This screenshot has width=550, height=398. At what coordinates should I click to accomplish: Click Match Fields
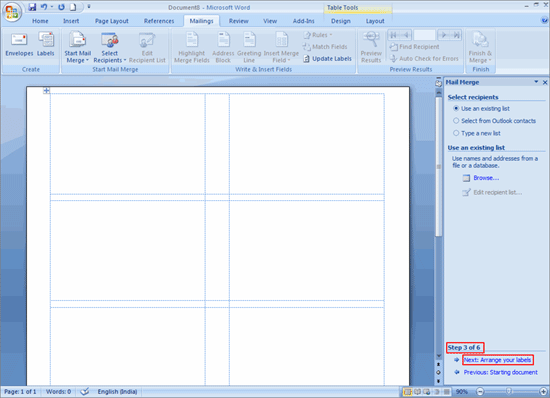tap(325, 47)
